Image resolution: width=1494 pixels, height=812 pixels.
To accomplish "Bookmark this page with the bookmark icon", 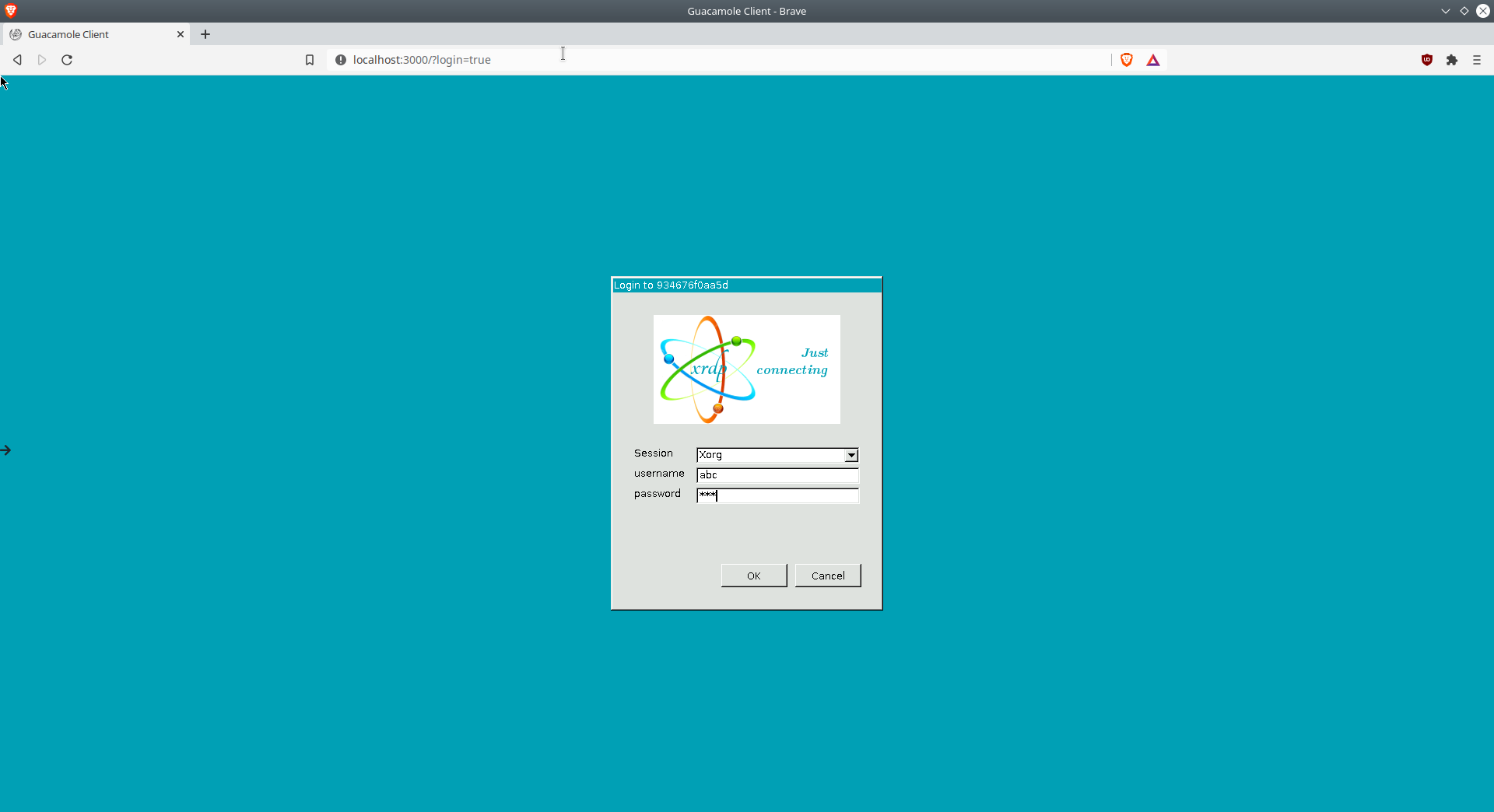I will click(x=310, y=60).
